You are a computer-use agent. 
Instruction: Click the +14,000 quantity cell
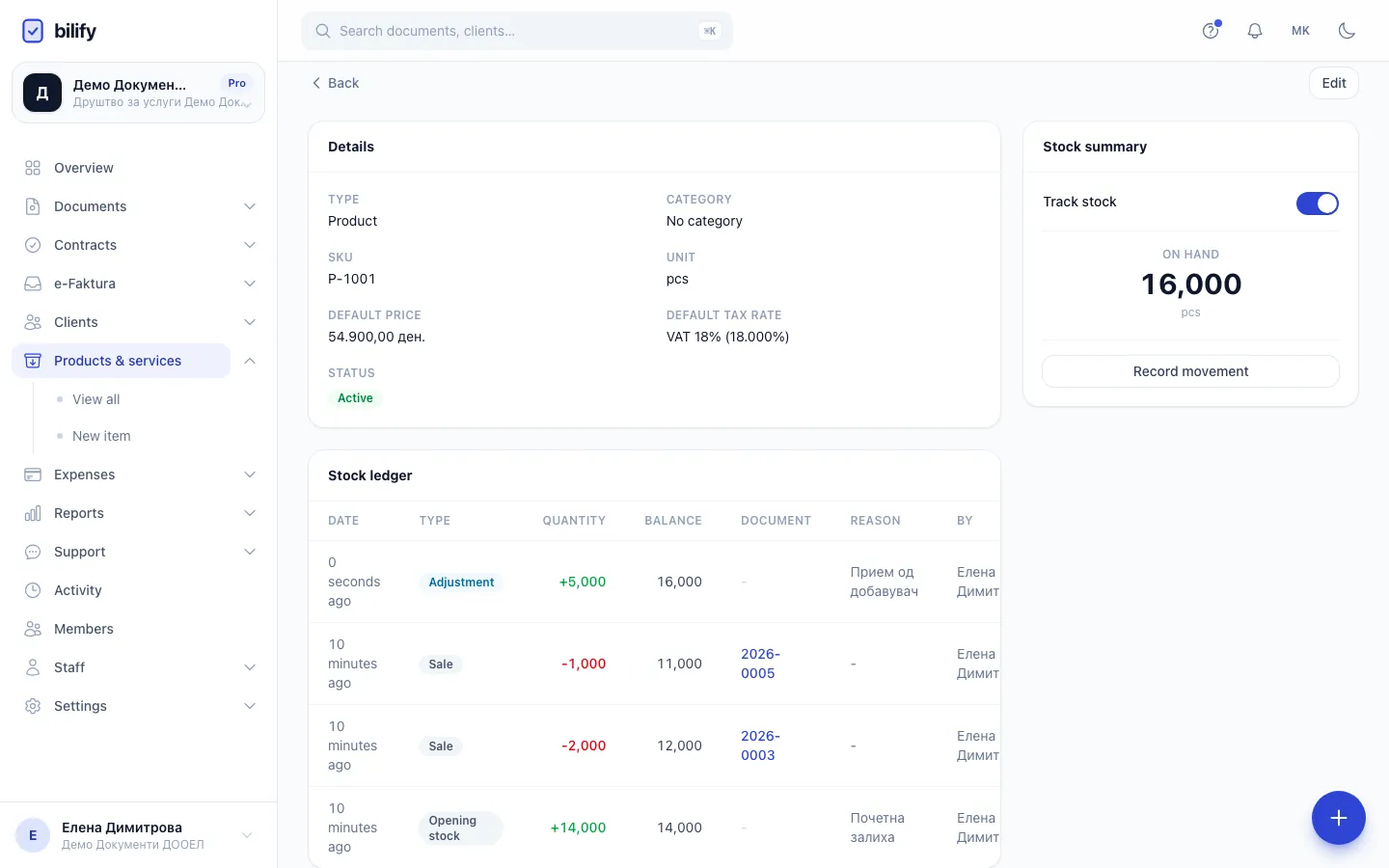tap(578, 827)
